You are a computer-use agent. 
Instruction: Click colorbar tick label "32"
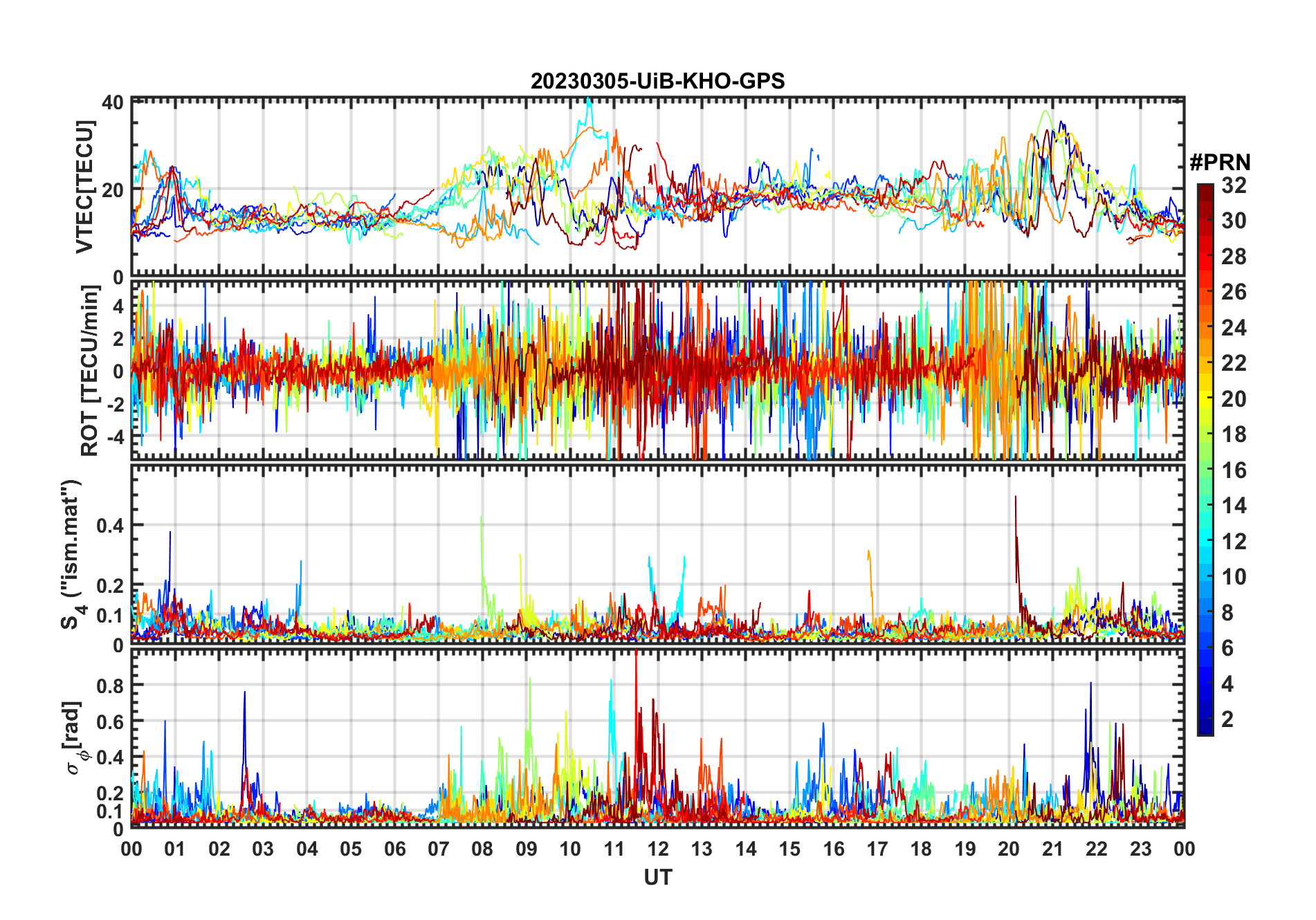[x=1234, y=185]
